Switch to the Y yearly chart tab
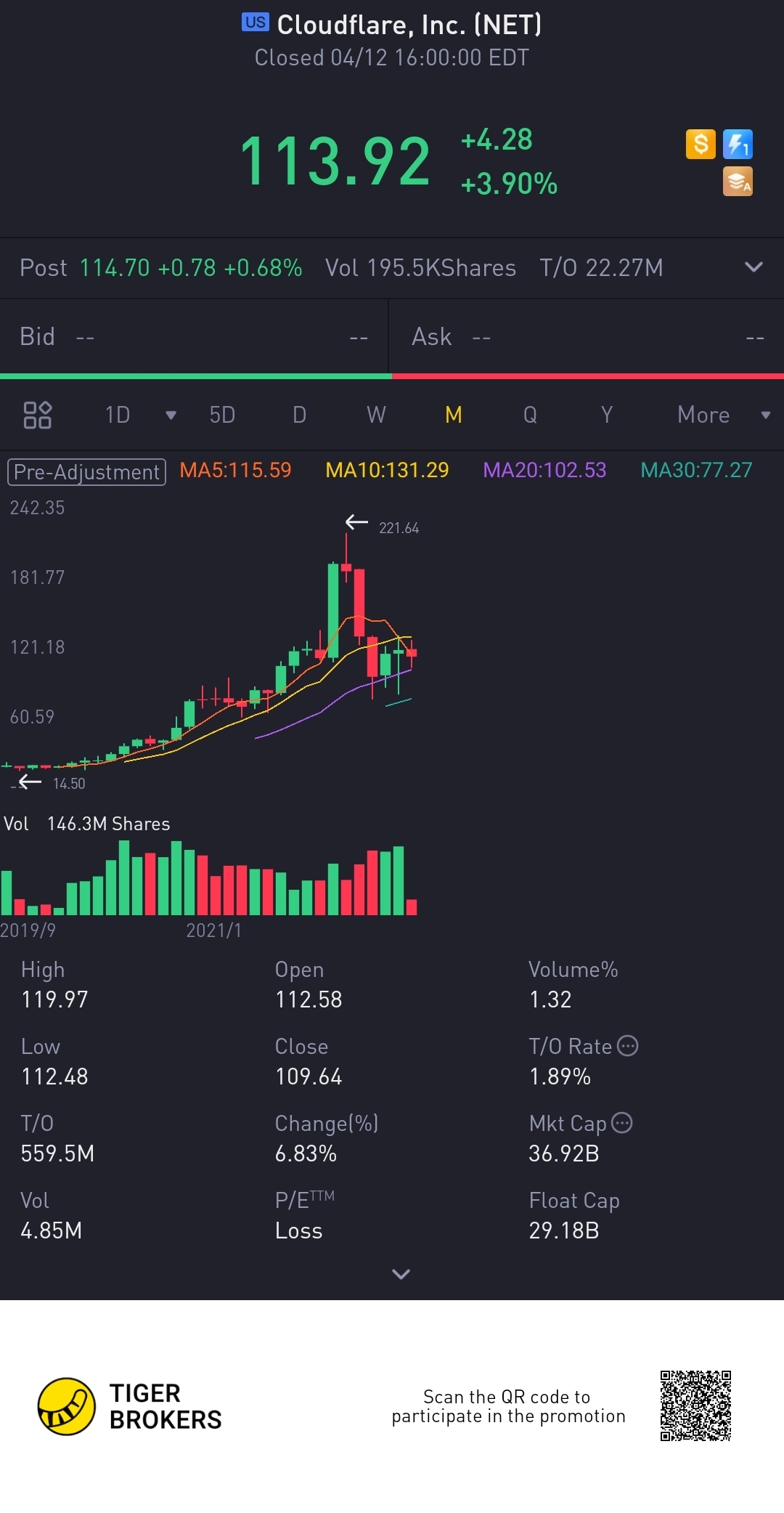 [x=607, y=415]
